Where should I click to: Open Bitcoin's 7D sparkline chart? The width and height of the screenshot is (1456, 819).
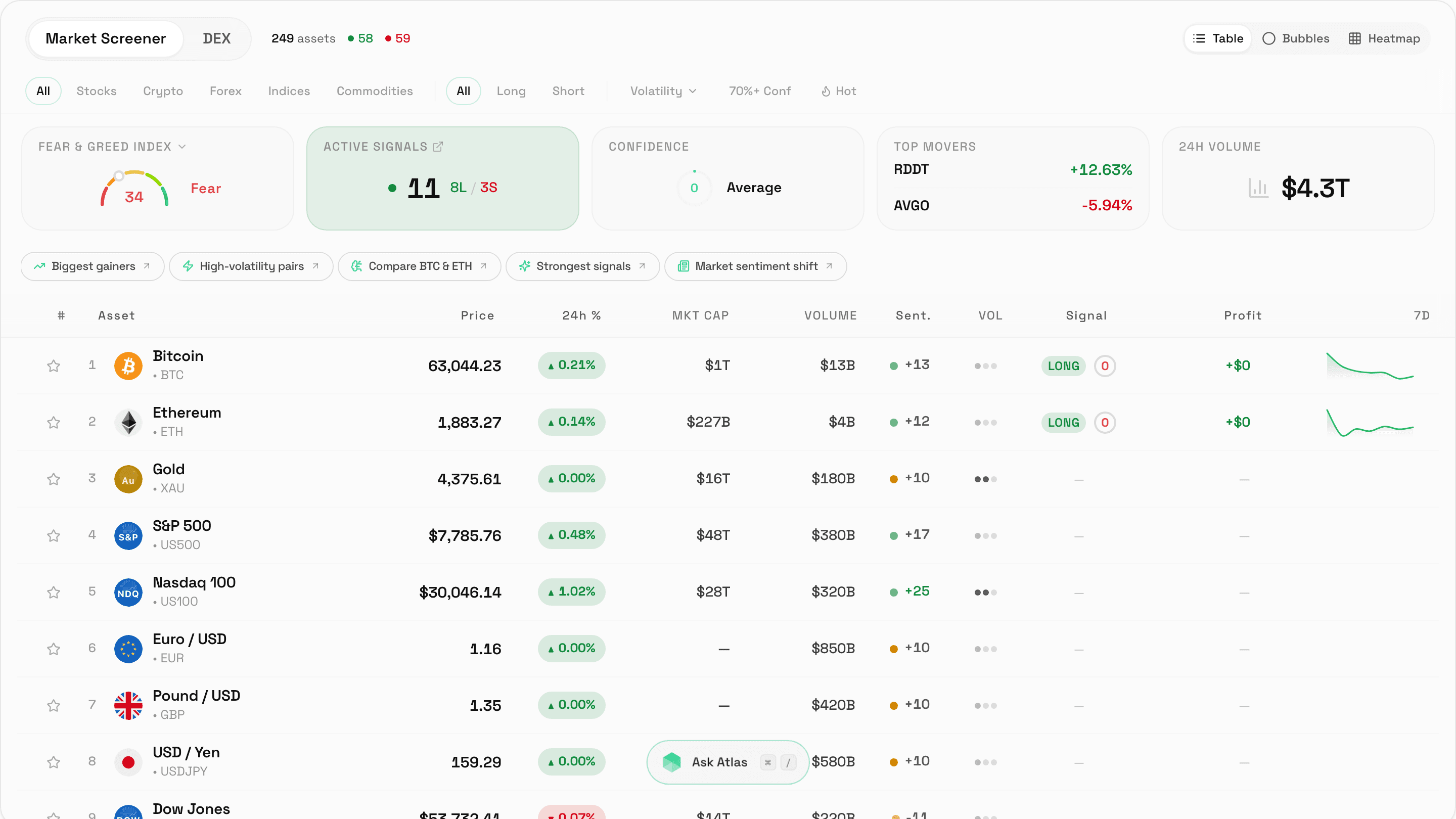[1370, 366]
